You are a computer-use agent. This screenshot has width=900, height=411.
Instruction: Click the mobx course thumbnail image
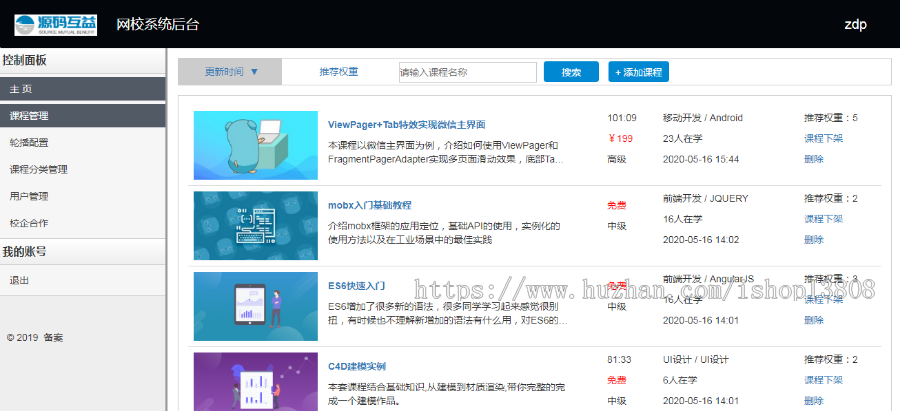(255, 226)
